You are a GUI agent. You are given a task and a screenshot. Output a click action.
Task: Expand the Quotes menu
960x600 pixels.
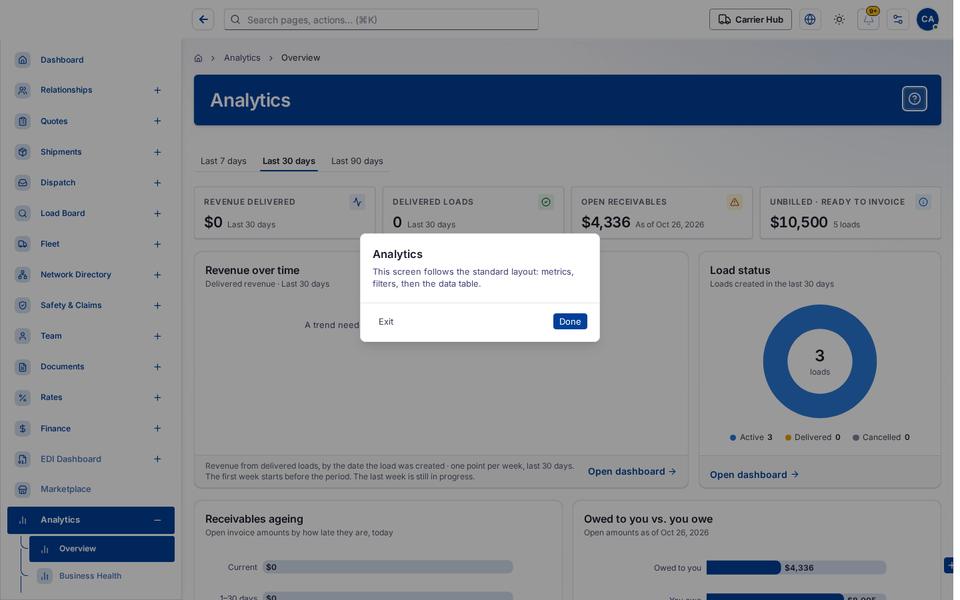[157, 121]
